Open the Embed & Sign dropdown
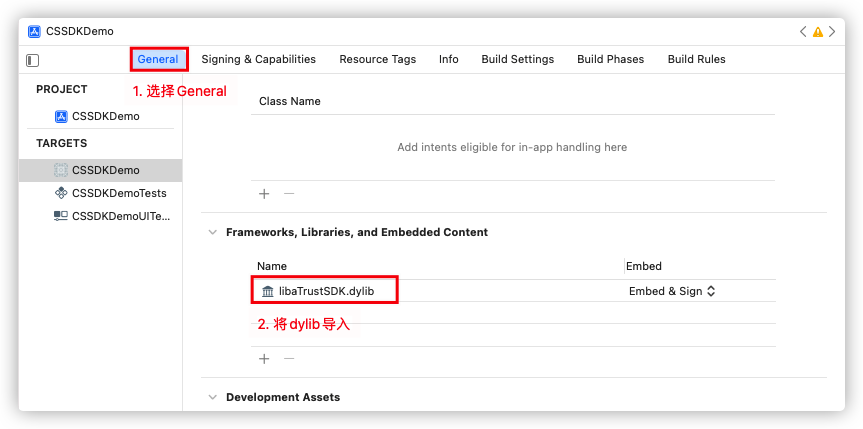This screenshot has width=863, height=429. point(671,291)
